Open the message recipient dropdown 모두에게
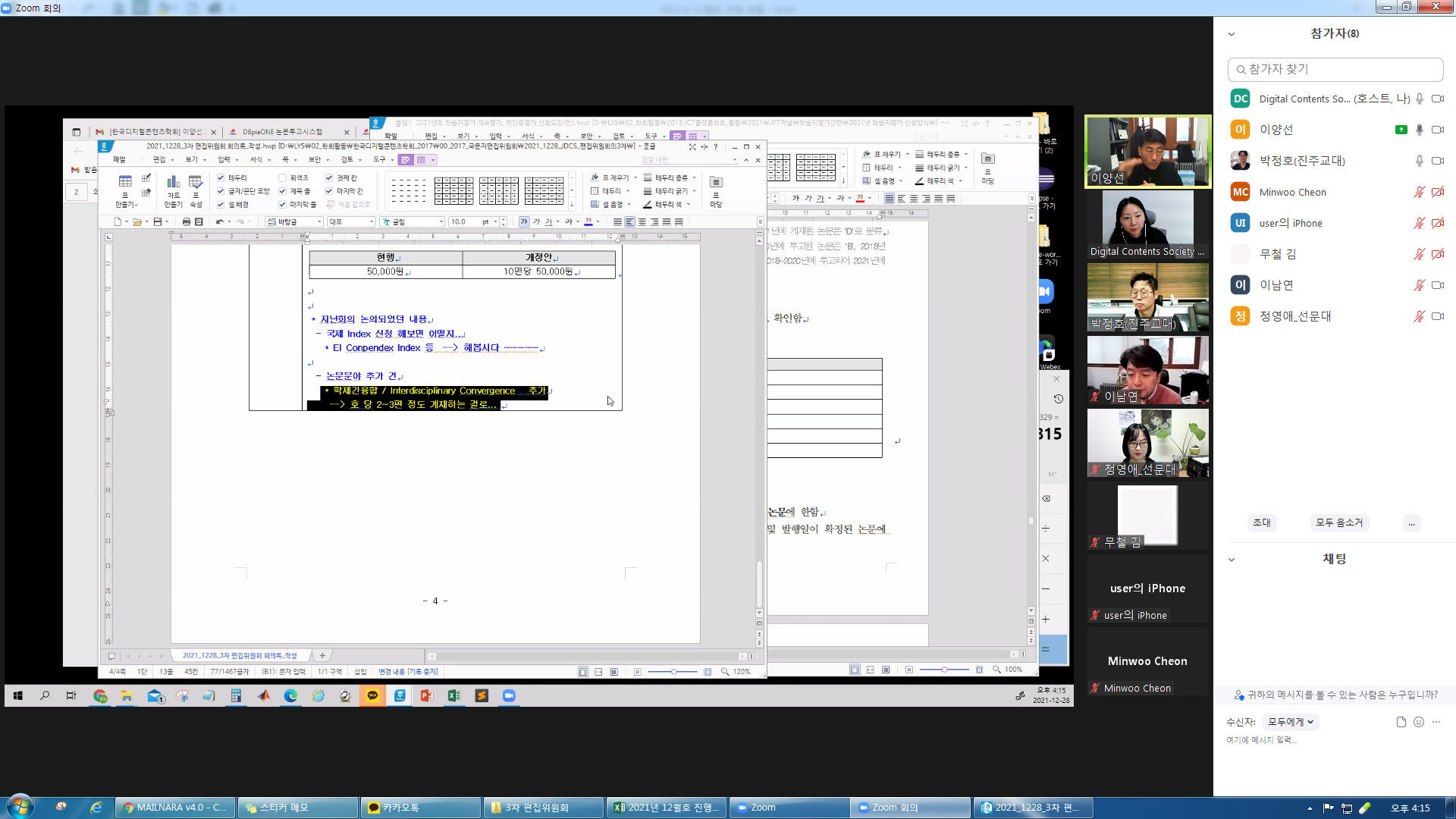 [x=1291, y=722]
